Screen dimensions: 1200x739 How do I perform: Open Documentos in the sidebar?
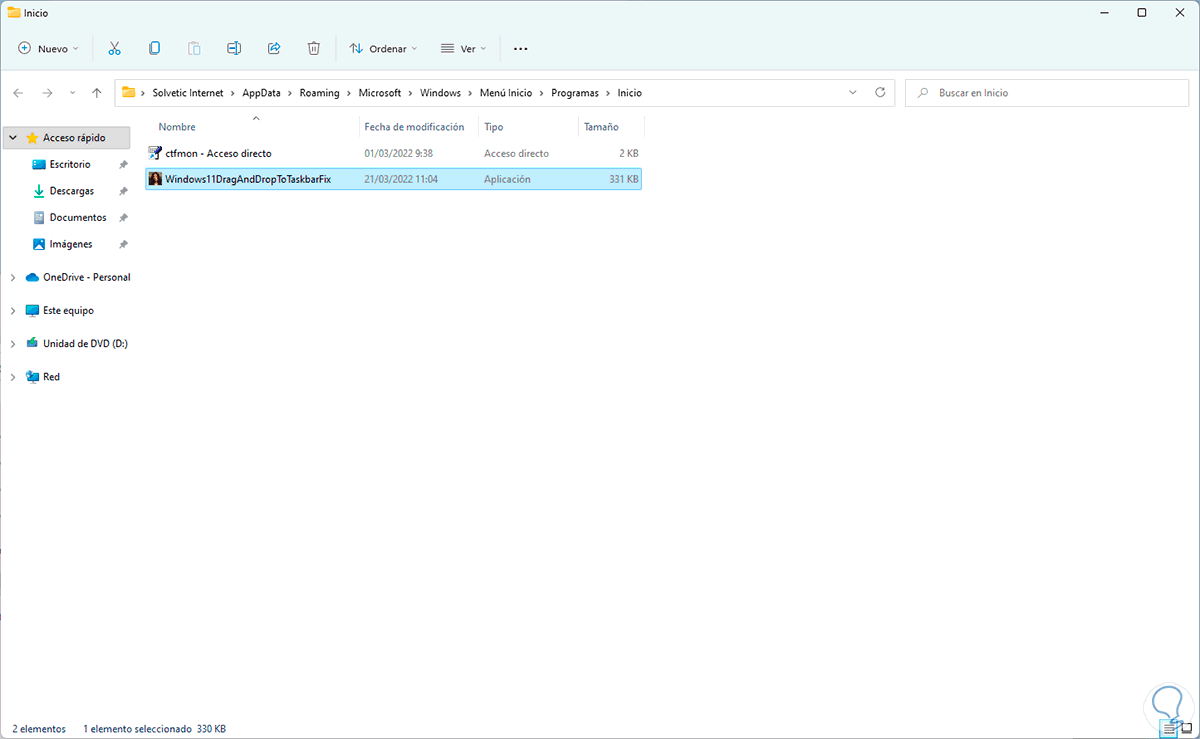tap(78, 217)
